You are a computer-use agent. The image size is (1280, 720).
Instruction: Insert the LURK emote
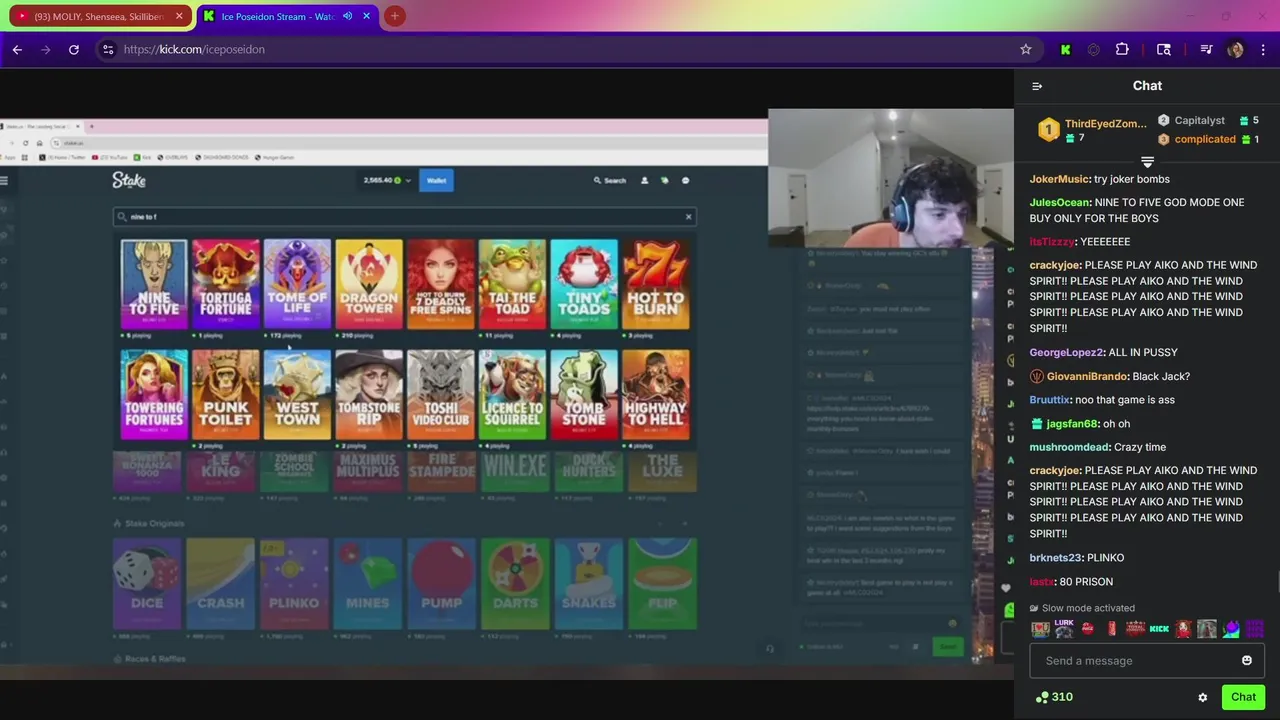(x=1064, y=628)
